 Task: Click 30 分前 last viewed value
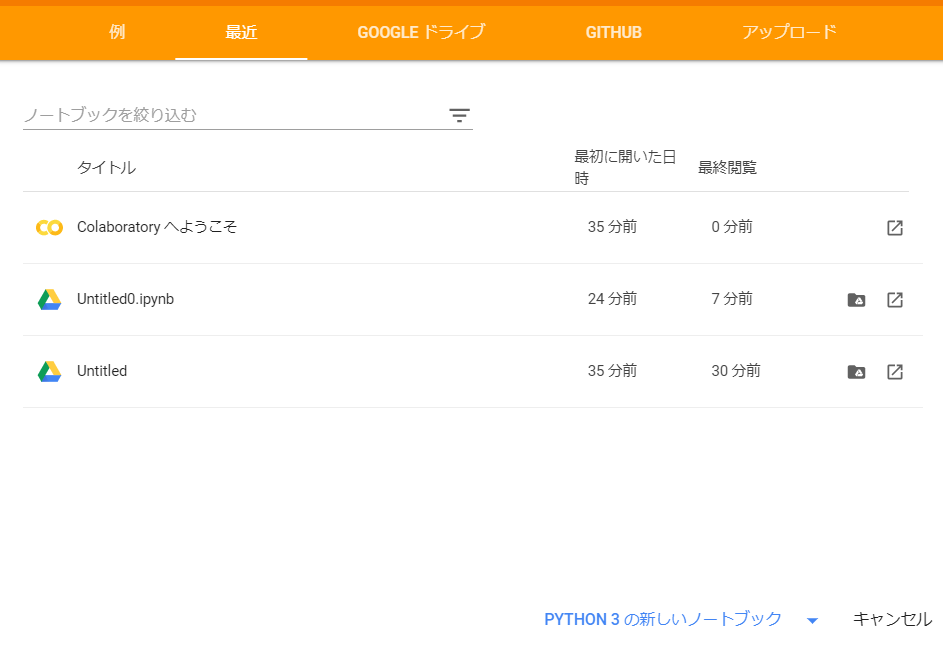(x=736, y=371)
